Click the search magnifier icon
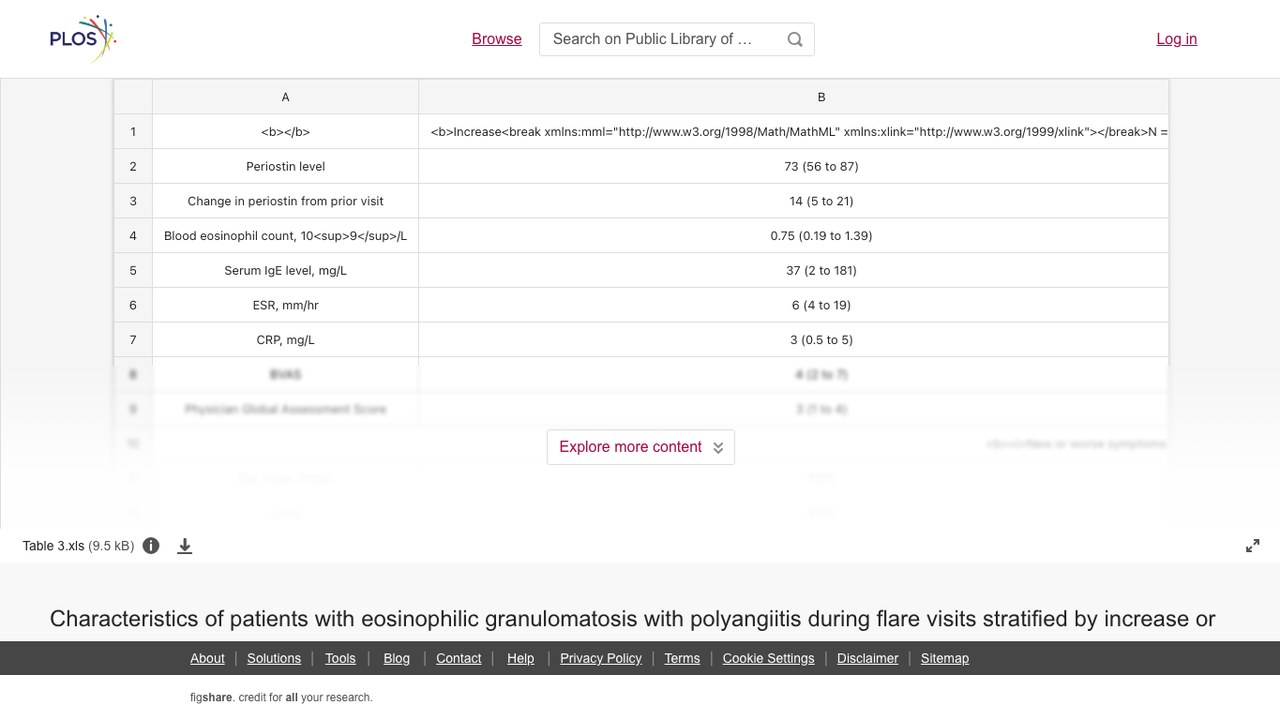Image resolution: width=1280 pixels, height=720 pixels. [x=795, y=39]
